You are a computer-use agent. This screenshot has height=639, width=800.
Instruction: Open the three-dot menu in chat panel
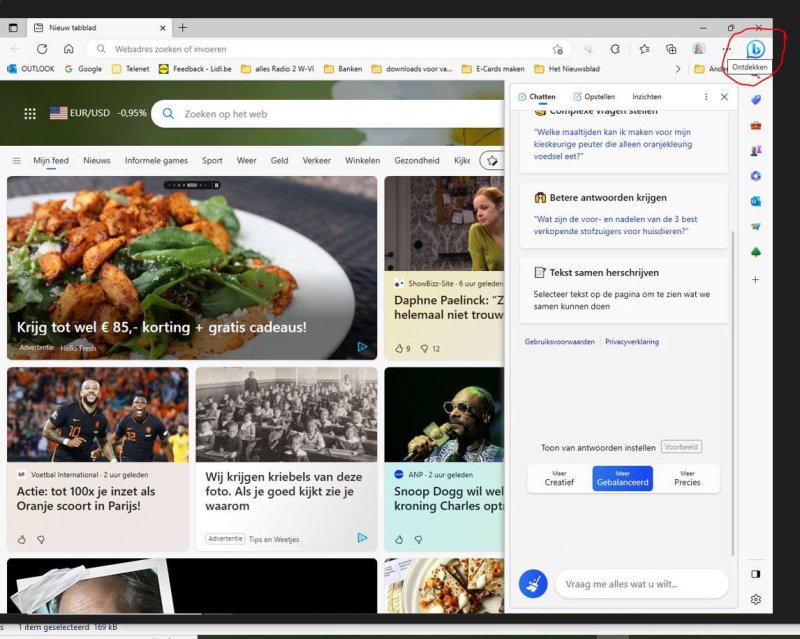tap(706, 97)
